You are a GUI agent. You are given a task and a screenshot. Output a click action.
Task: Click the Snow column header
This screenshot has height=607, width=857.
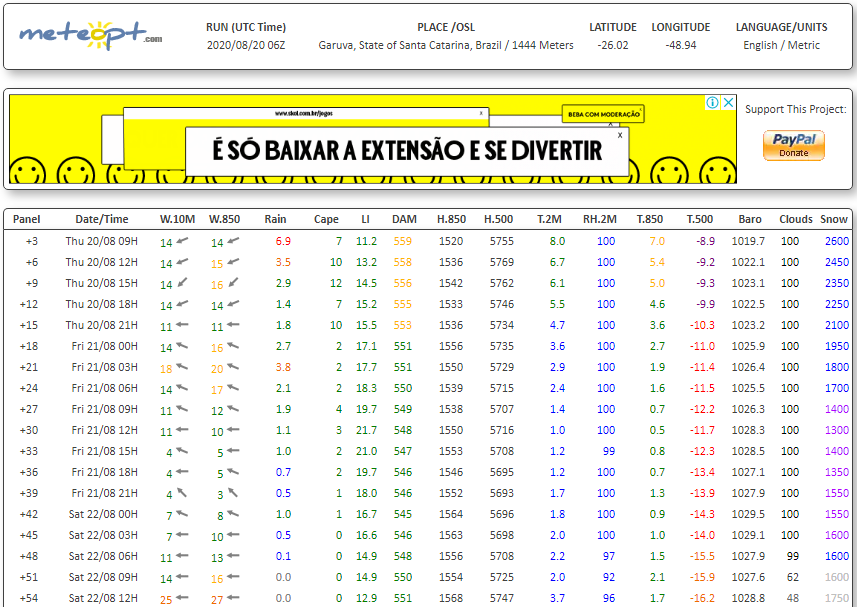point(834,219)
